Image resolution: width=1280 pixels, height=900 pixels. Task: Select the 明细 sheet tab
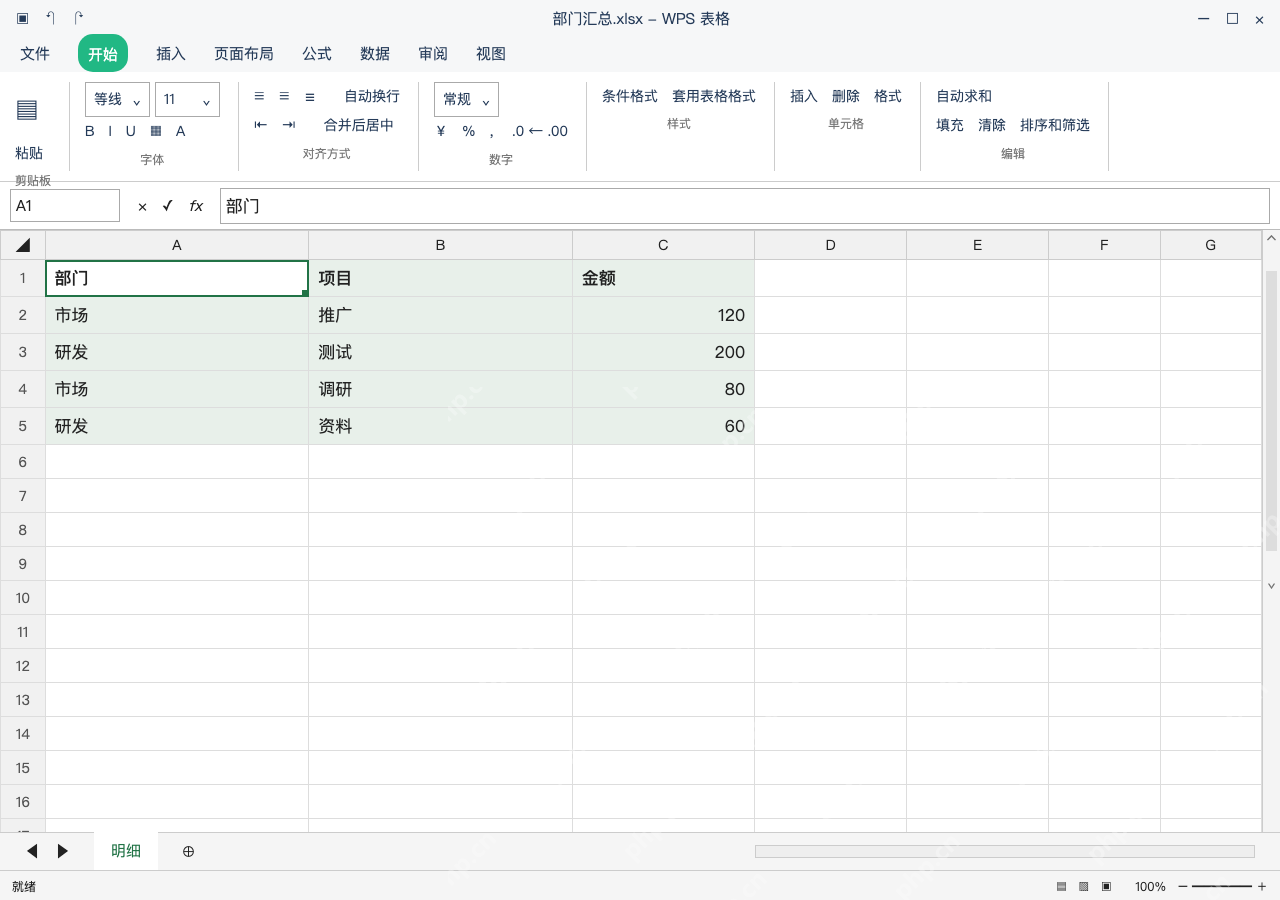tap(126, 851)
